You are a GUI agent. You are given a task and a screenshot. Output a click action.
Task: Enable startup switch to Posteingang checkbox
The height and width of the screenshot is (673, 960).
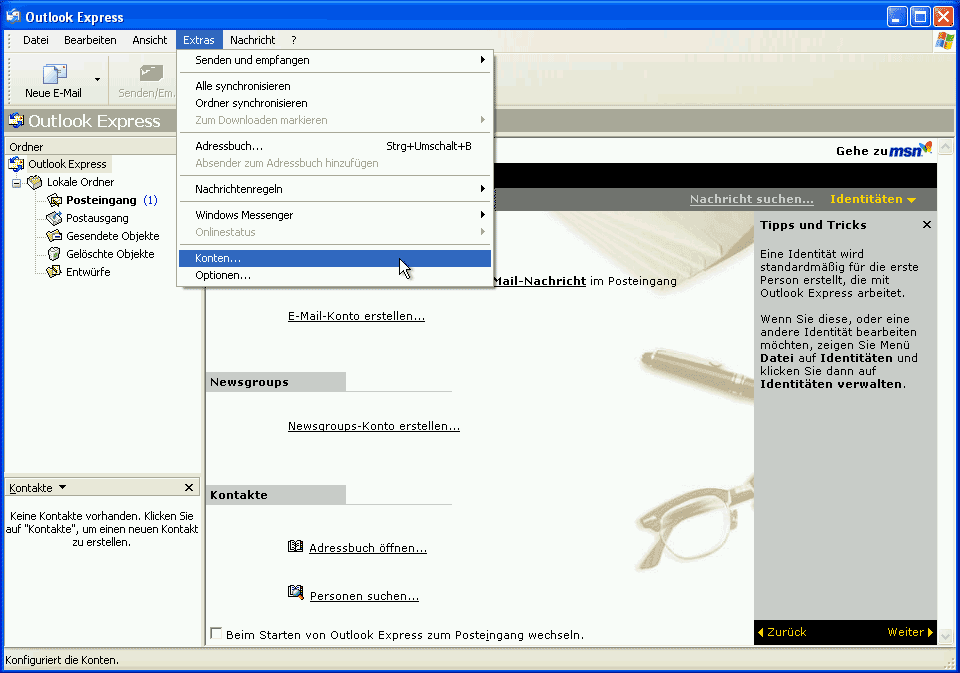pyautogui.click(x=215, y=633)
